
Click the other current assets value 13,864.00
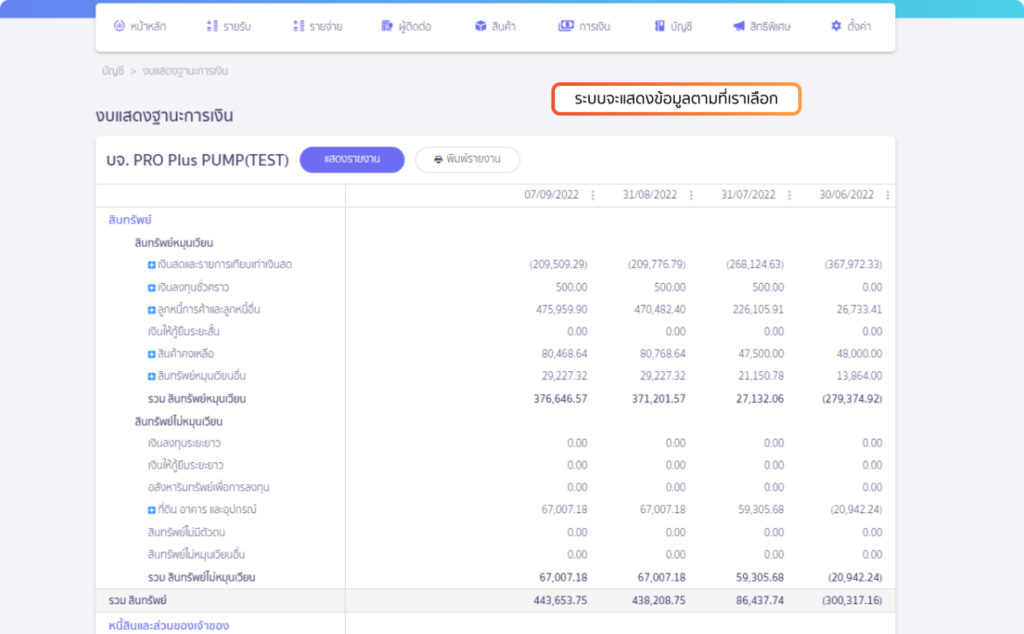[859, 376]
